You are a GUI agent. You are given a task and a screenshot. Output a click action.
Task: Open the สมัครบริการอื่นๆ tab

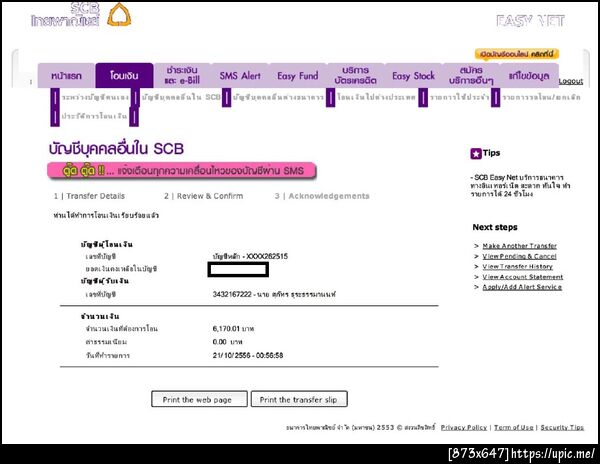[471, 76]
